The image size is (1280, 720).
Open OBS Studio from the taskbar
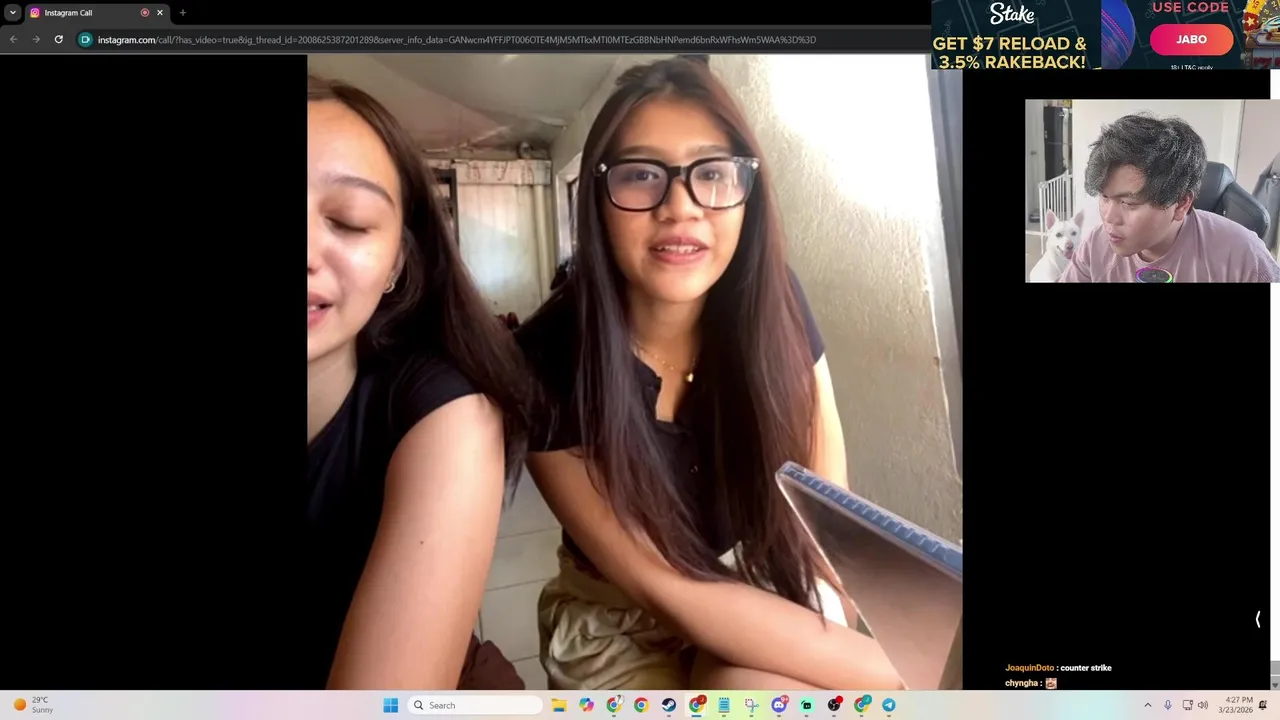click(834, 705)
